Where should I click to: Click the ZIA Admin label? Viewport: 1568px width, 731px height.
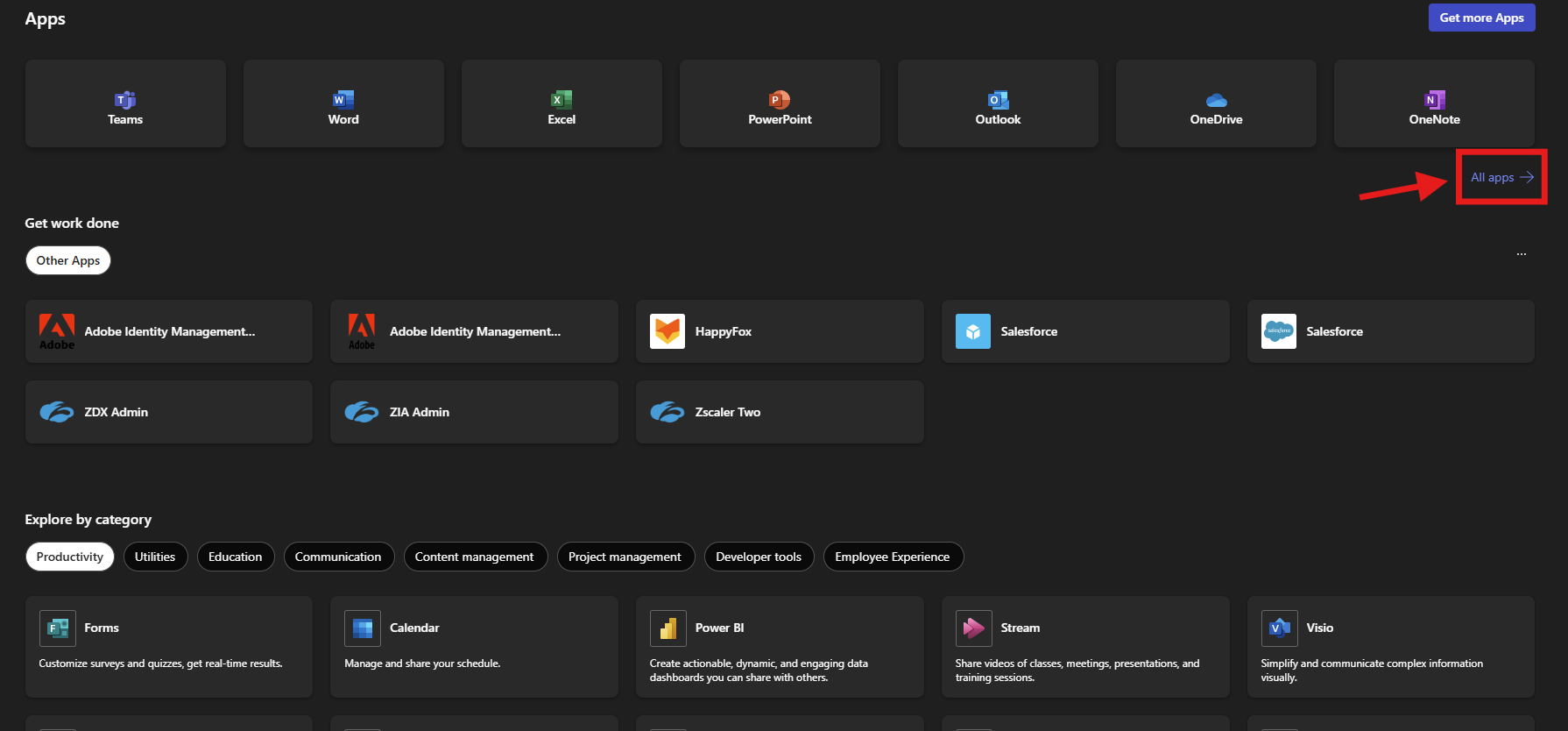pos(420,412)
